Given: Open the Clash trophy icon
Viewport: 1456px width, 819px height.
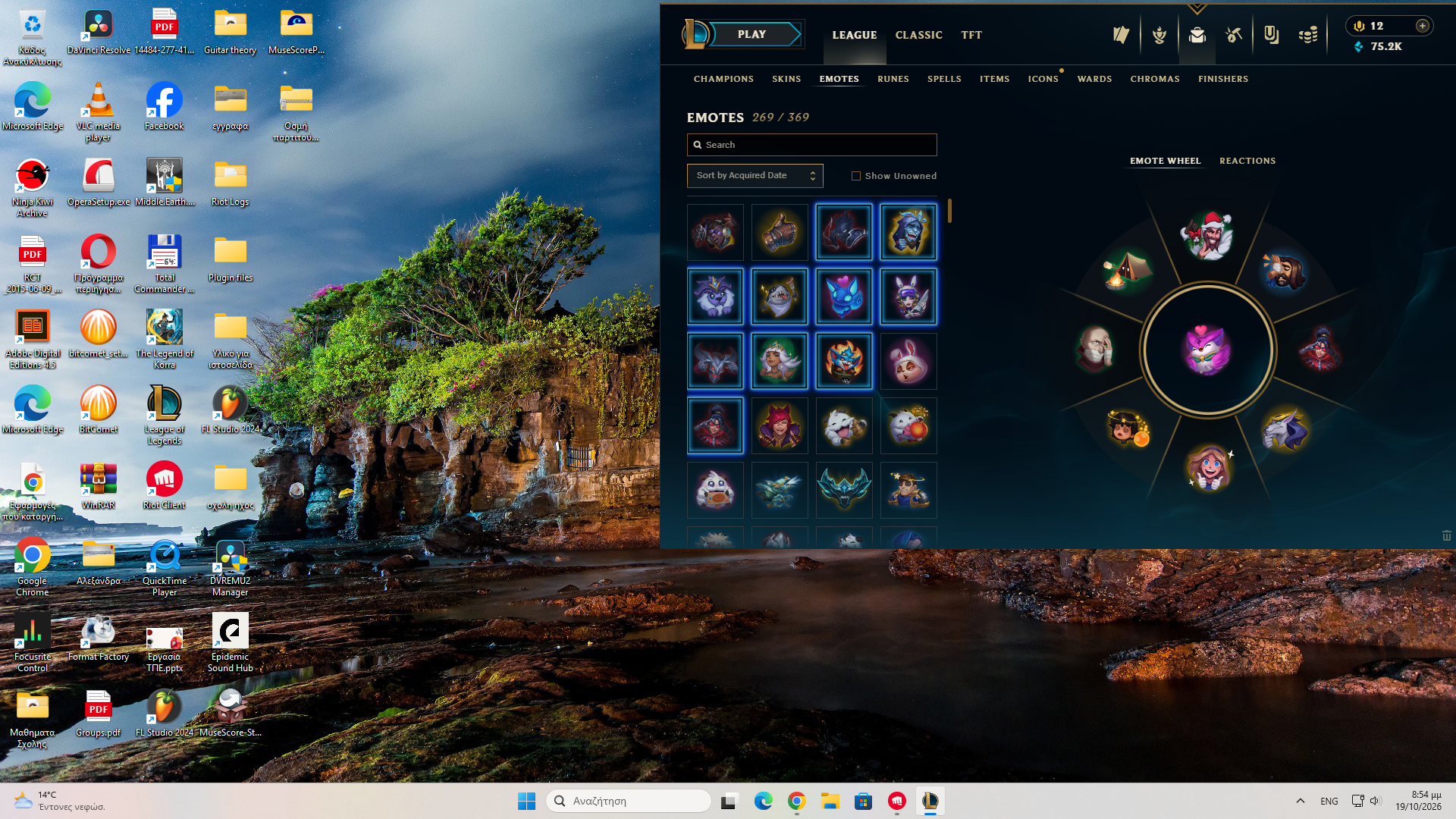Looking at the screenshot, I should click(x=1159, y=35).
